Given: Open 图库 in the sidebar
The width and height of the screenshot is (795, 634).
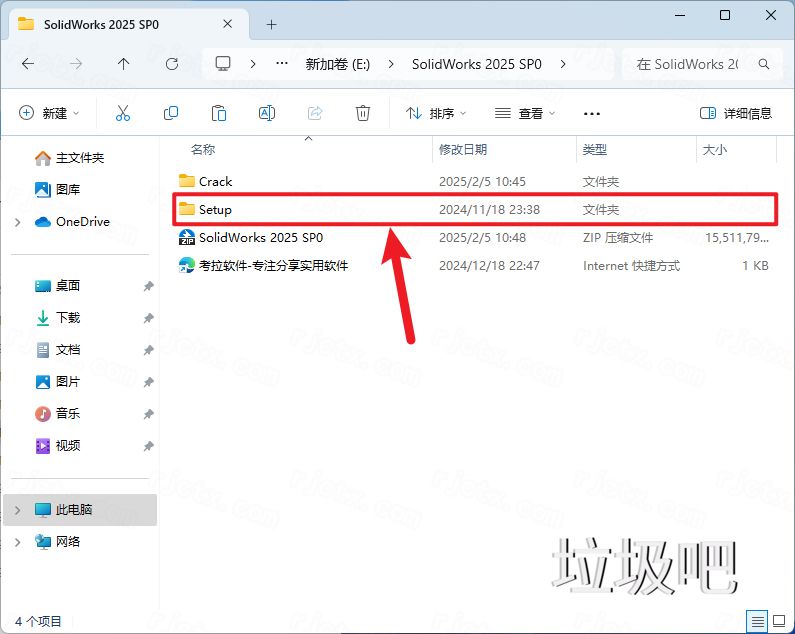Looking at the screenshot, I should (57, 190).
